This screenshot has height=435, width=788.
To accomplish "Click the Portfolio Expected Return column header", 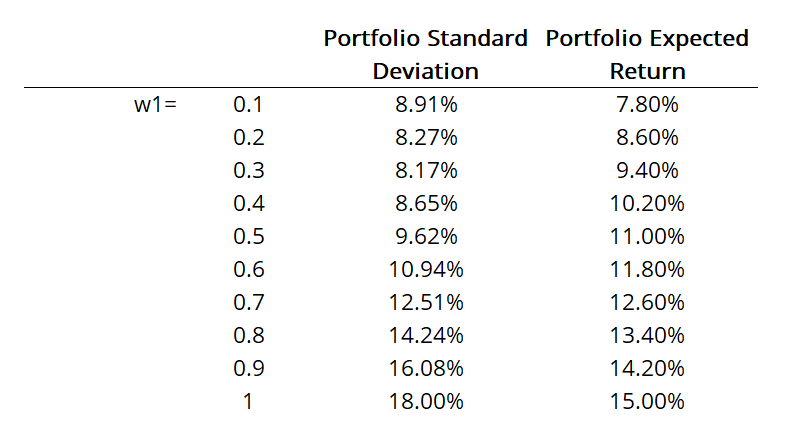I will click(x=648, y=55).
